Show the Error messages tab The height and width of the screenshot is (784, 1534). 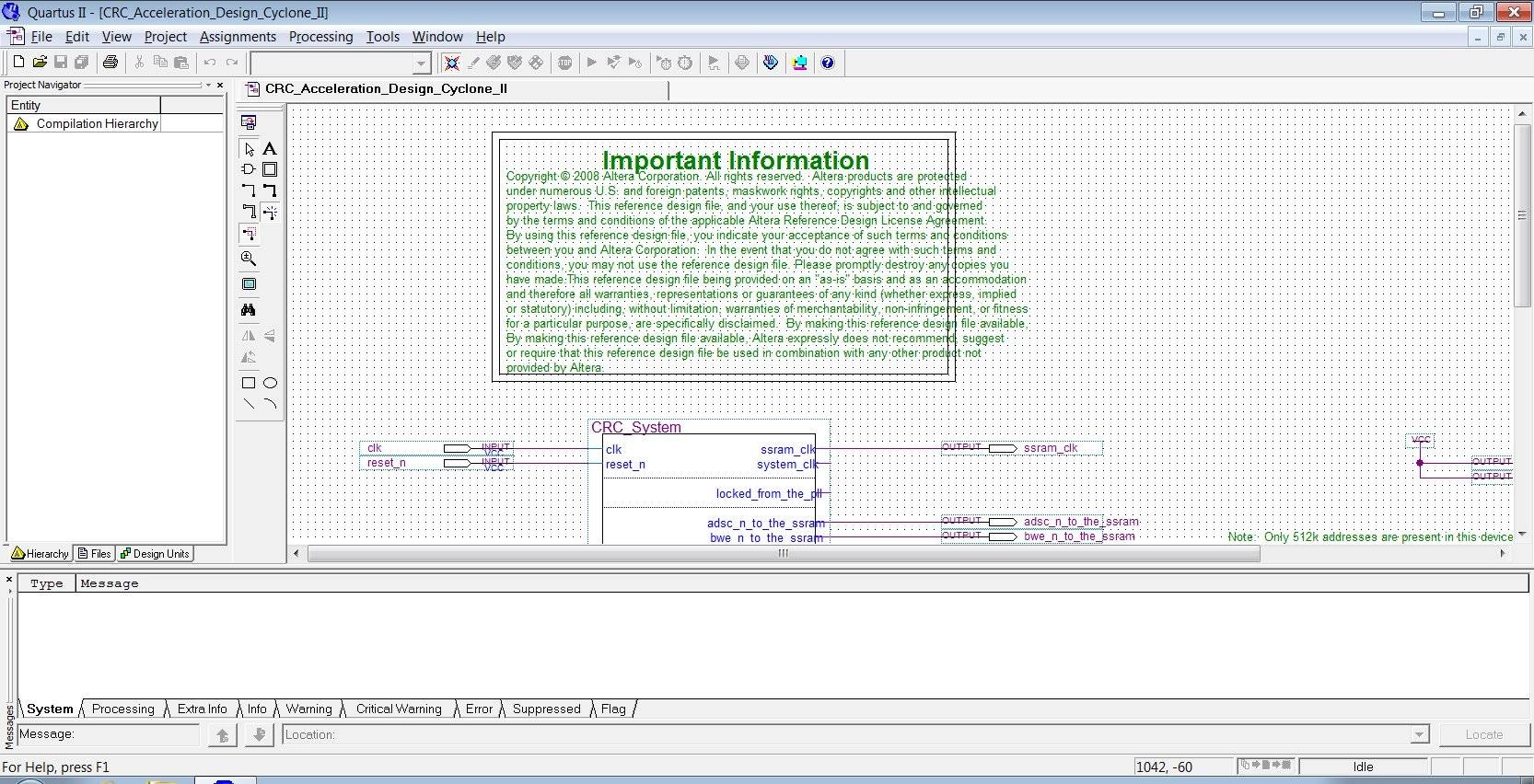pos(479,709)
